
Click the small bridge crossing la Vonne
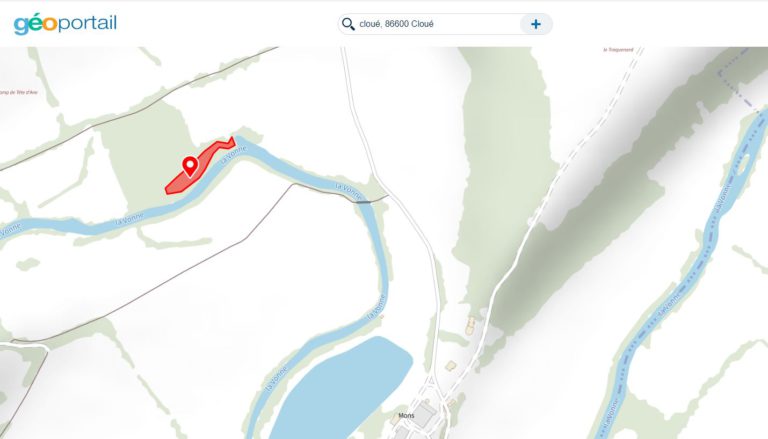click(x=363, y=202)
